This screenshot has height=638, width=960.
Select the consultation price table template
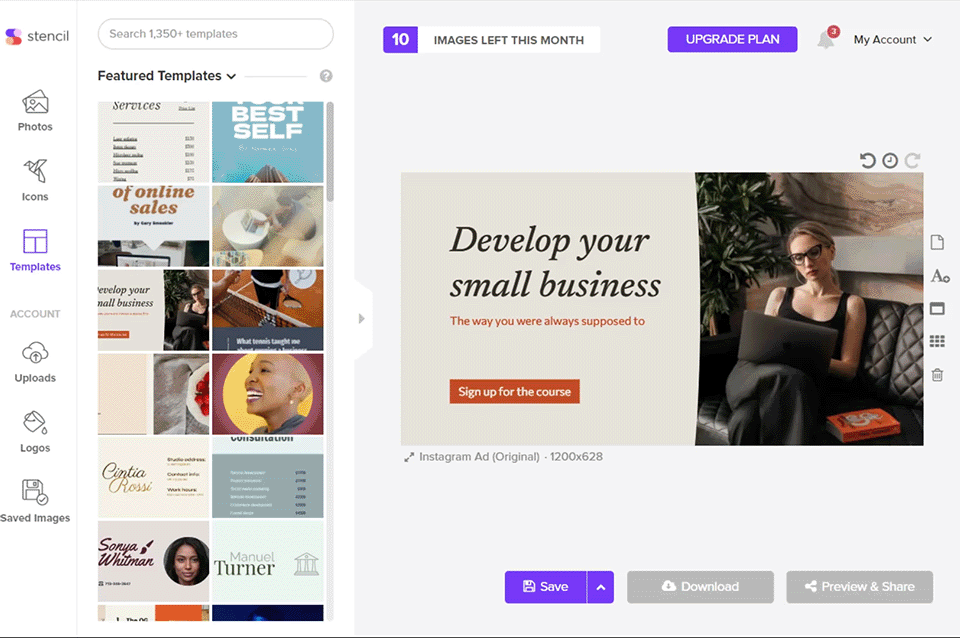point(268,478)
